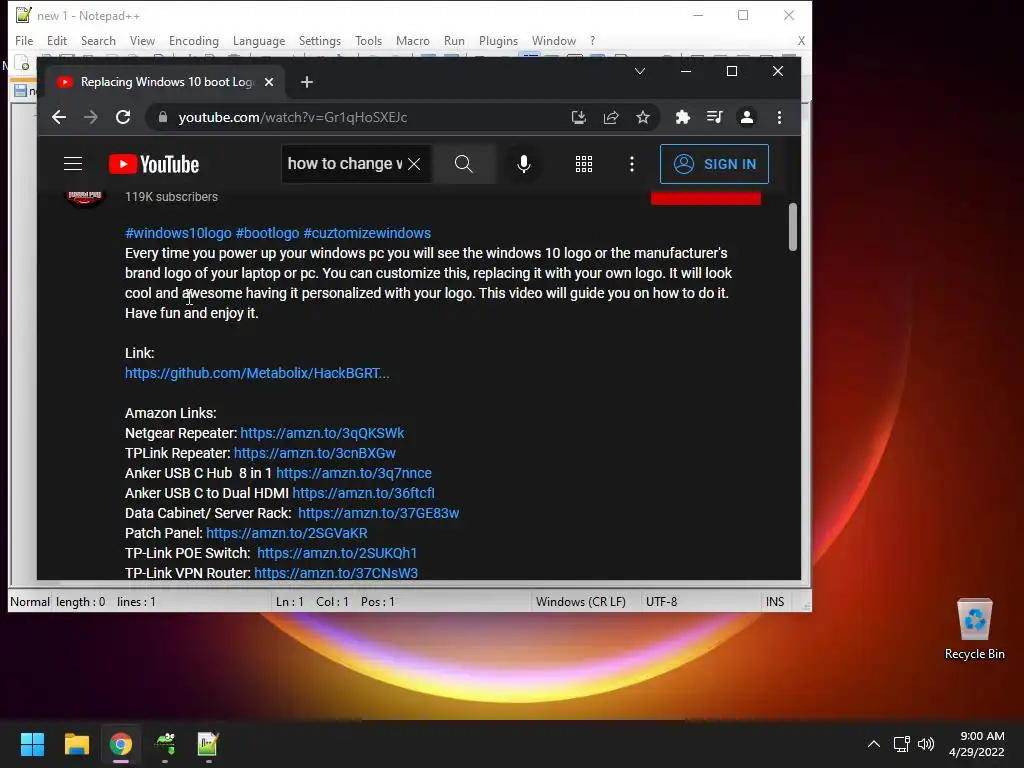Click the red subscribe button

[x=706, y=198]
